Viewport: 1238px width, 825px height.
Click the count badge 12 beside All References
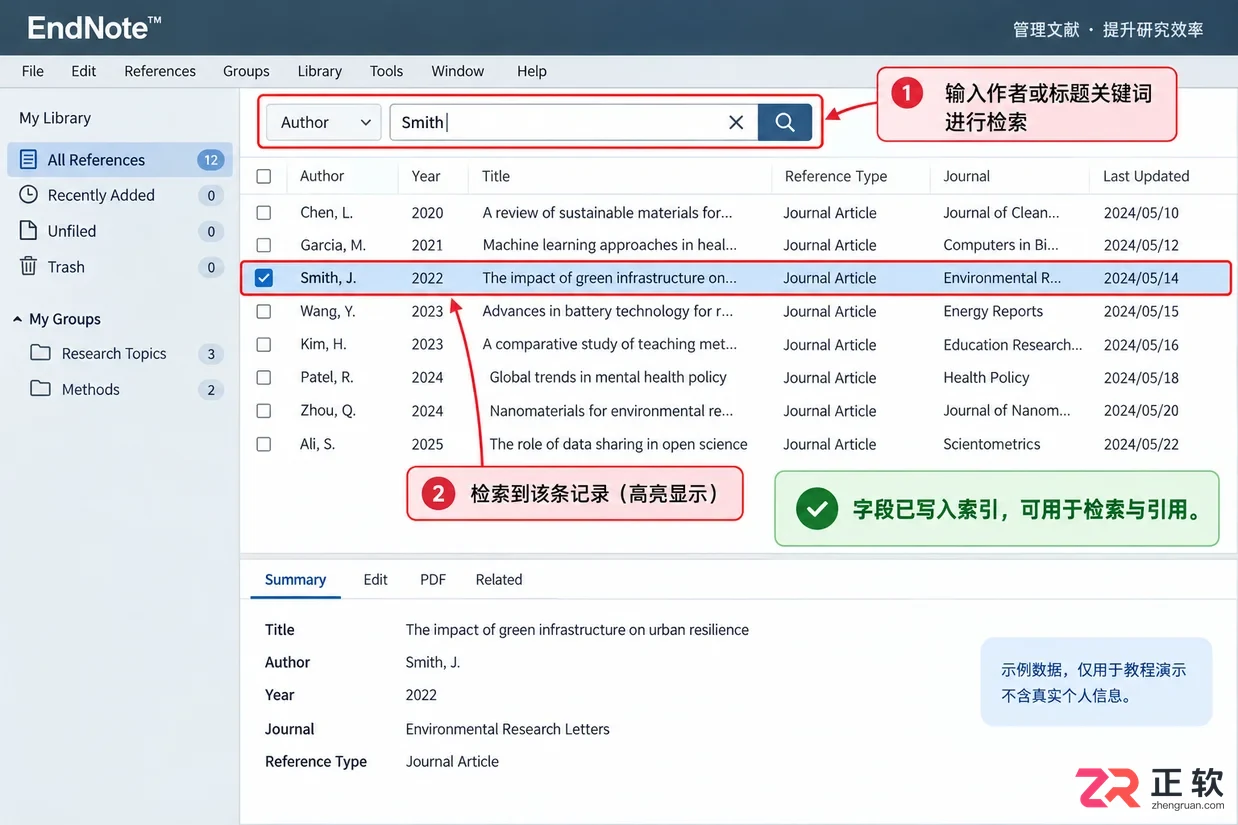coord(210,160)
